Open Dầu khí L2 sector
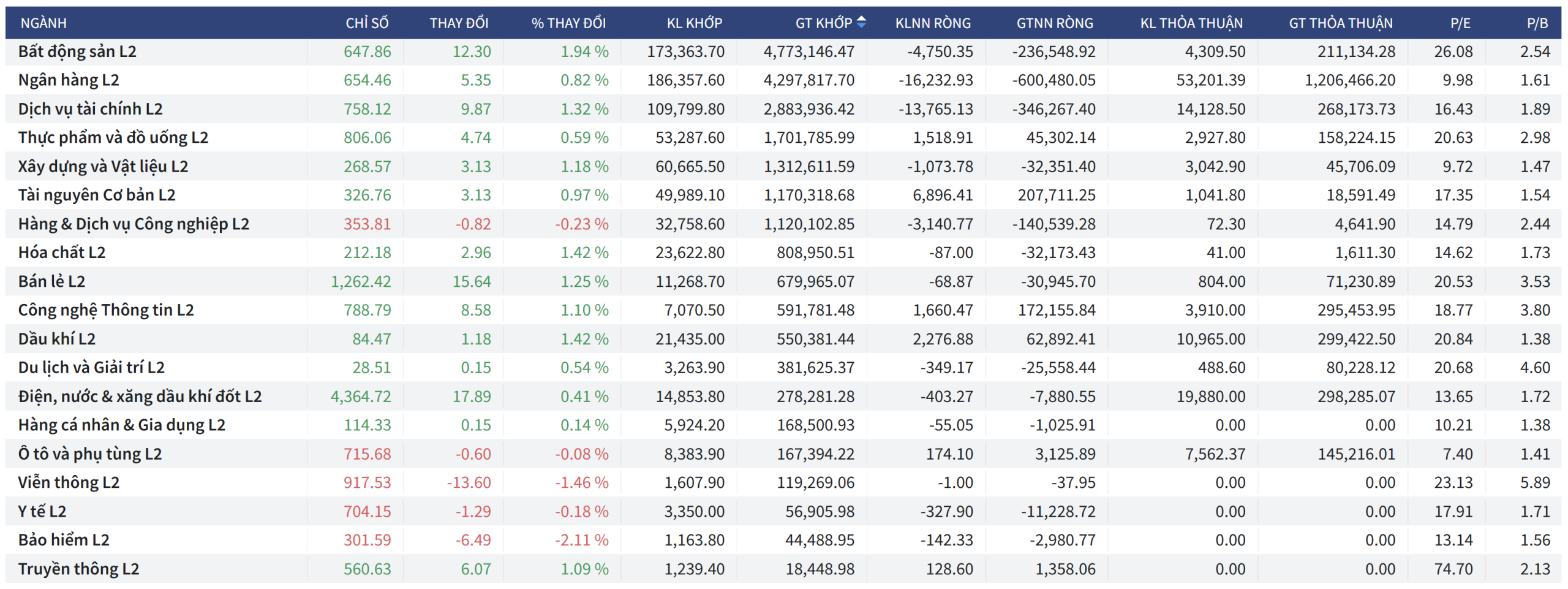This screenshot has width=1568, height=589. (57, 339)
